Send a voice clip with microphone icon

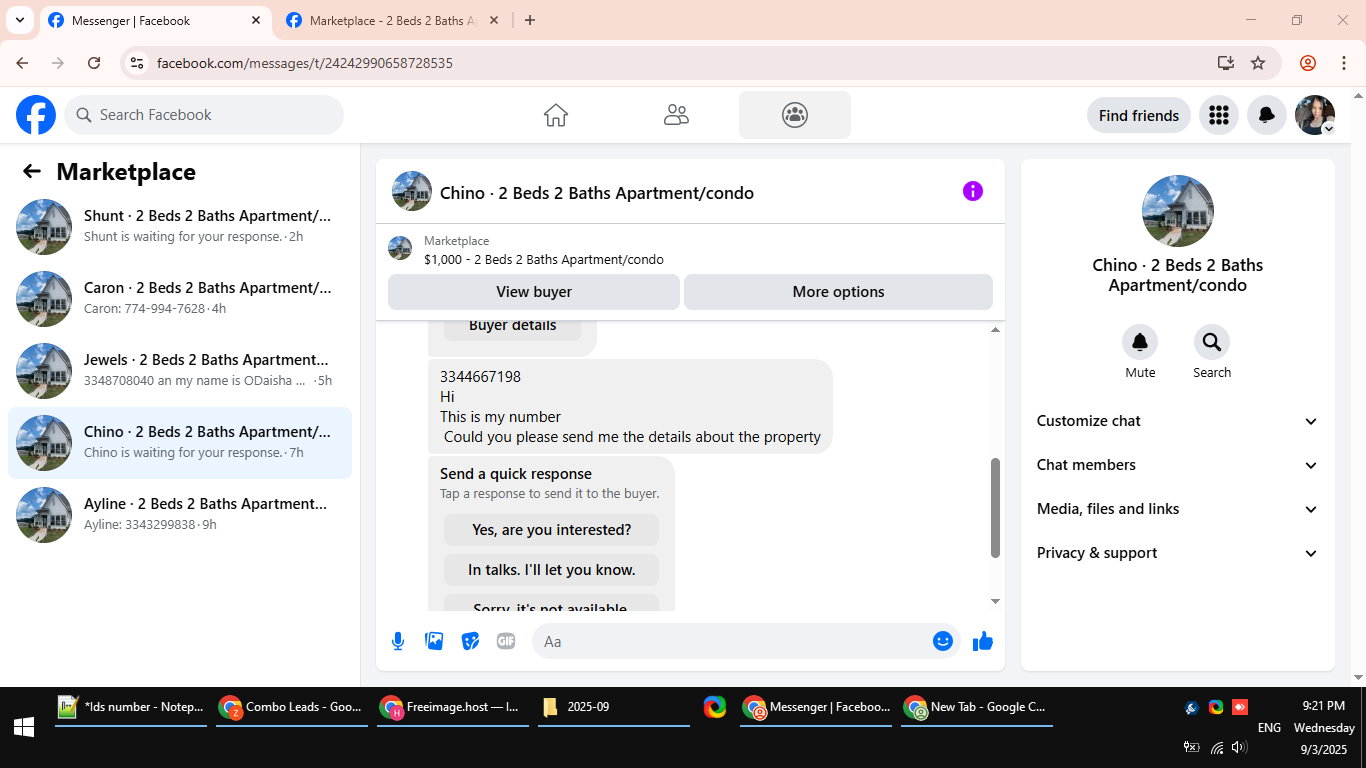click(x=398, y=641)
